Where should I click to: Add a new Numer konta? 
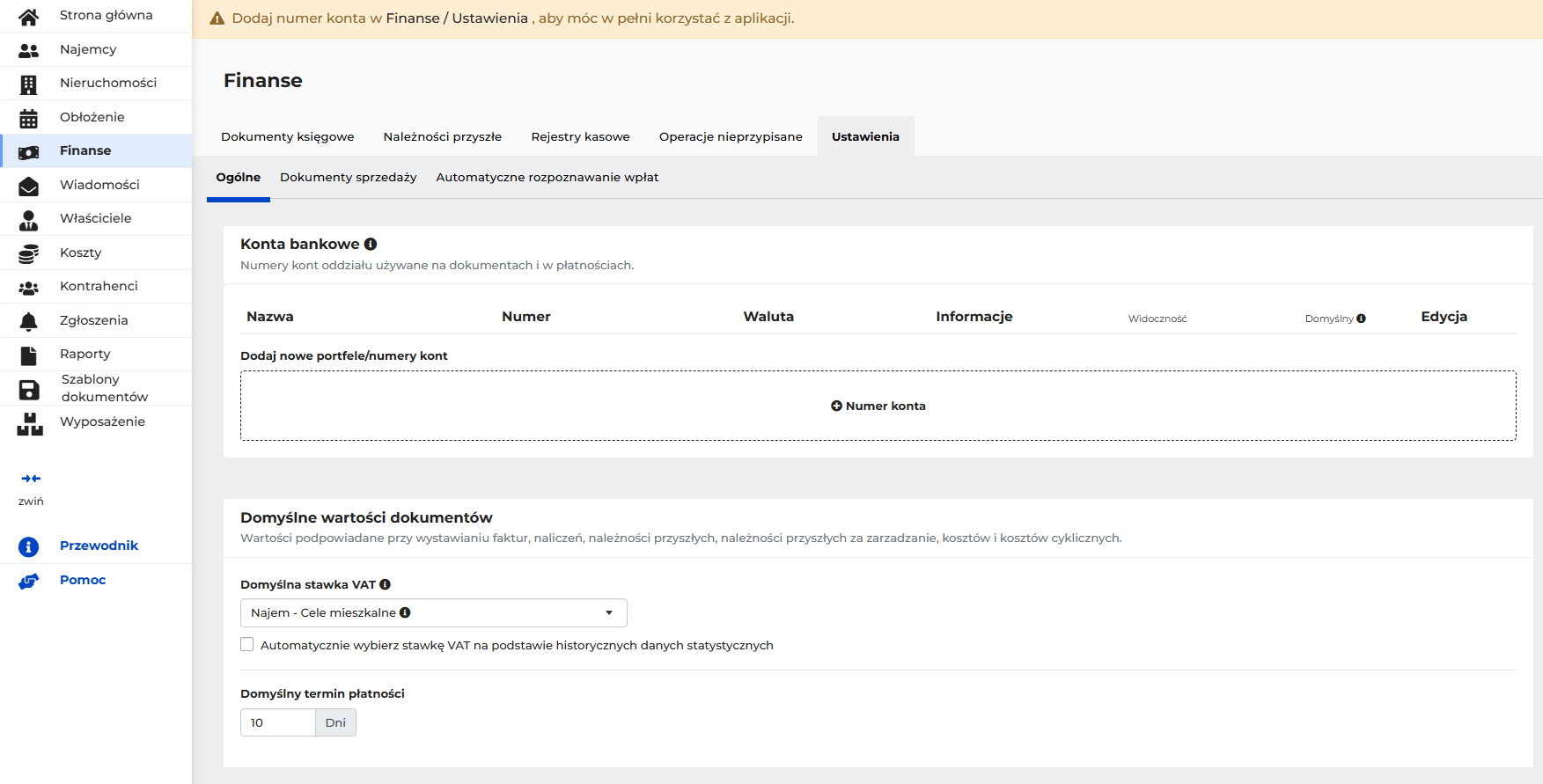click(x=878, y=406)
